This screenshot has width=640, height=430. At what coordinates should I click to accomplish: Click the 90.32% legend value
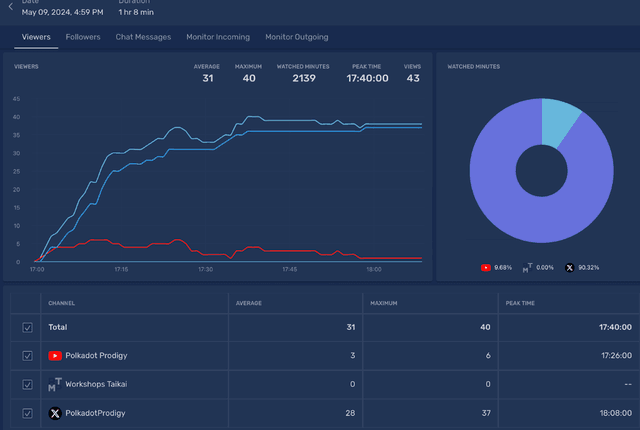click(x=589, y=268)
